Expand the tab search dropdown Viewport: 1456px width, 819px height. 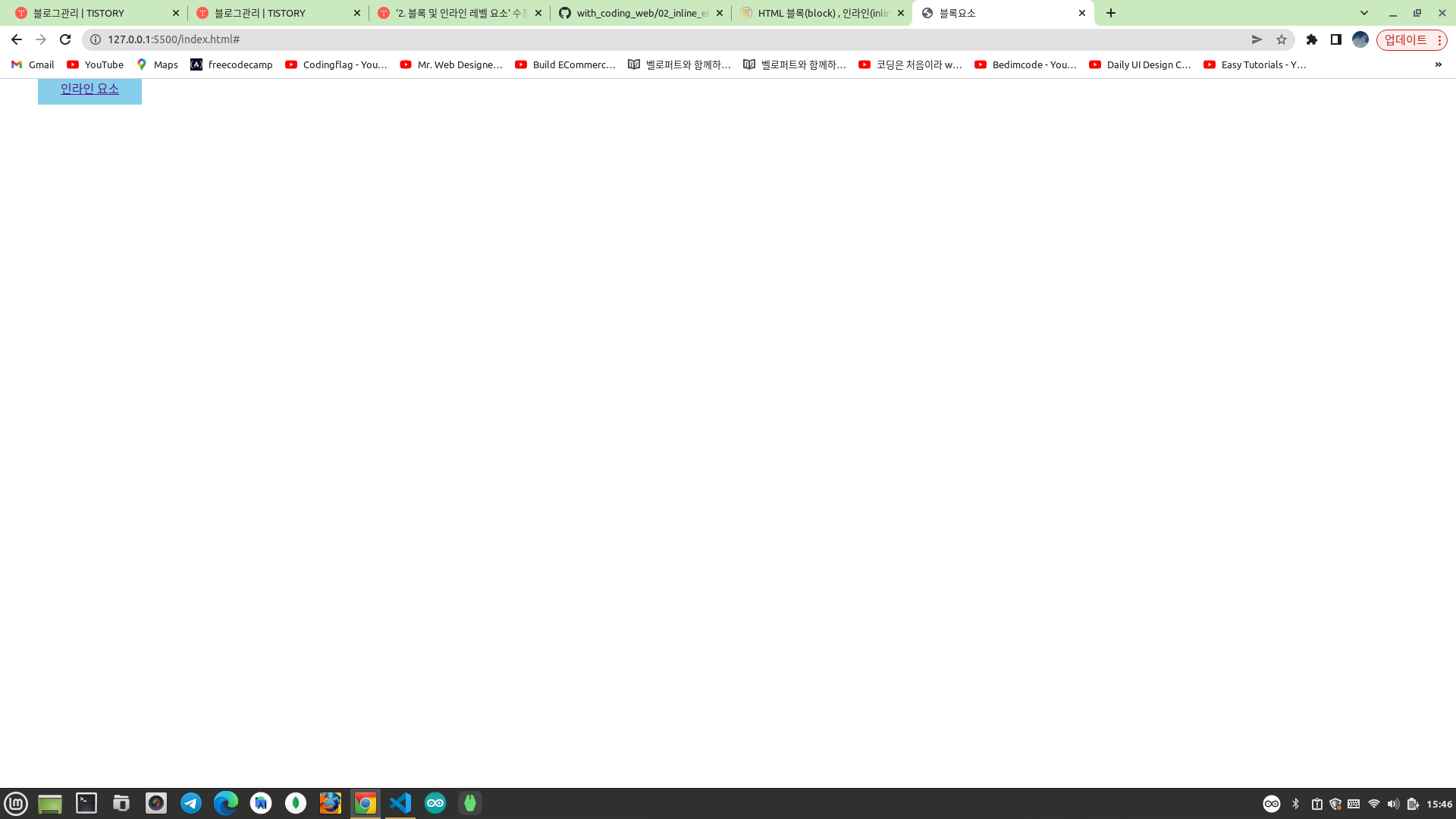1364,13
